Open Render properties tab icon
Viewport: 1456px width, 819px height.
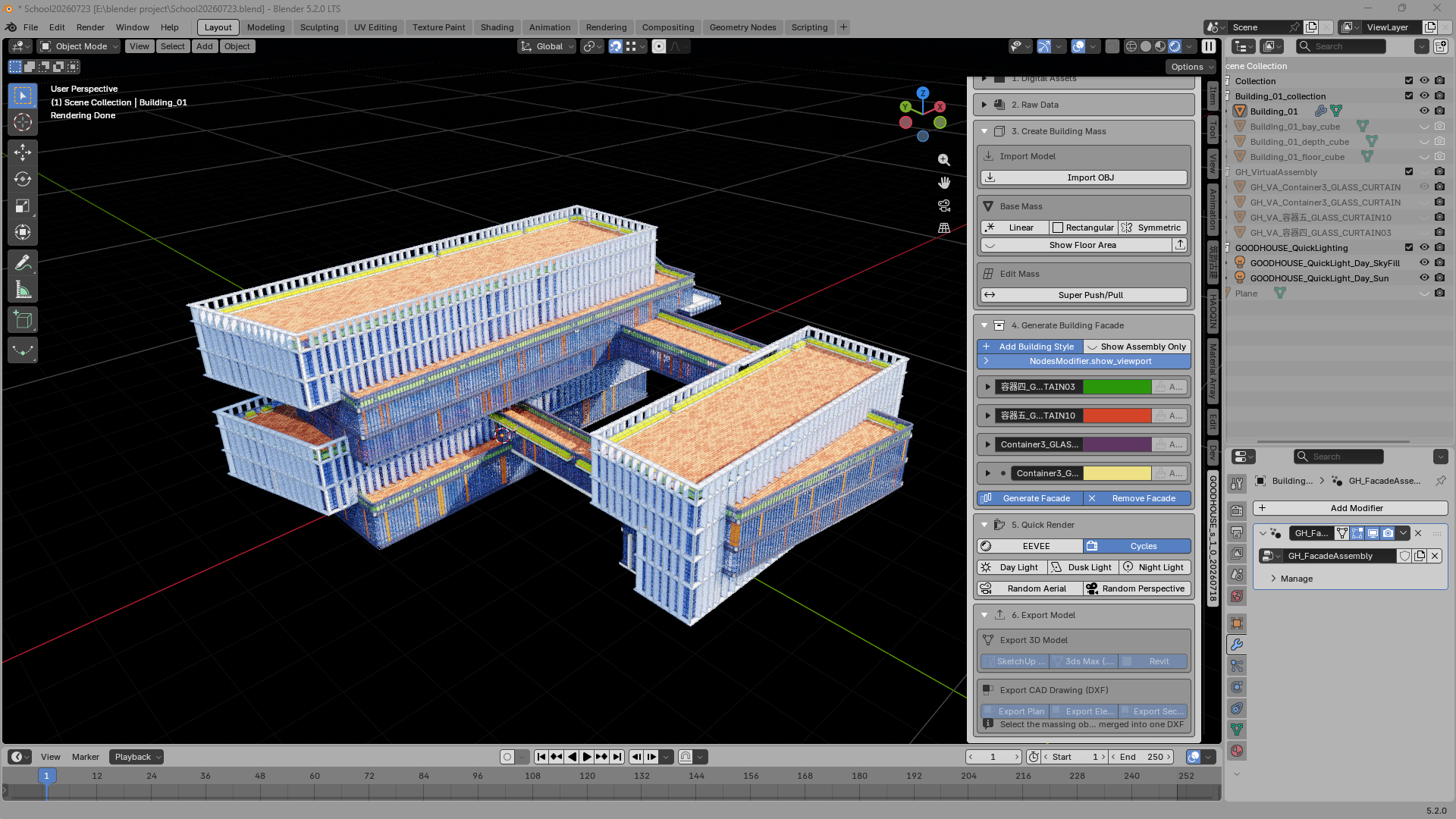point(1237,511)
